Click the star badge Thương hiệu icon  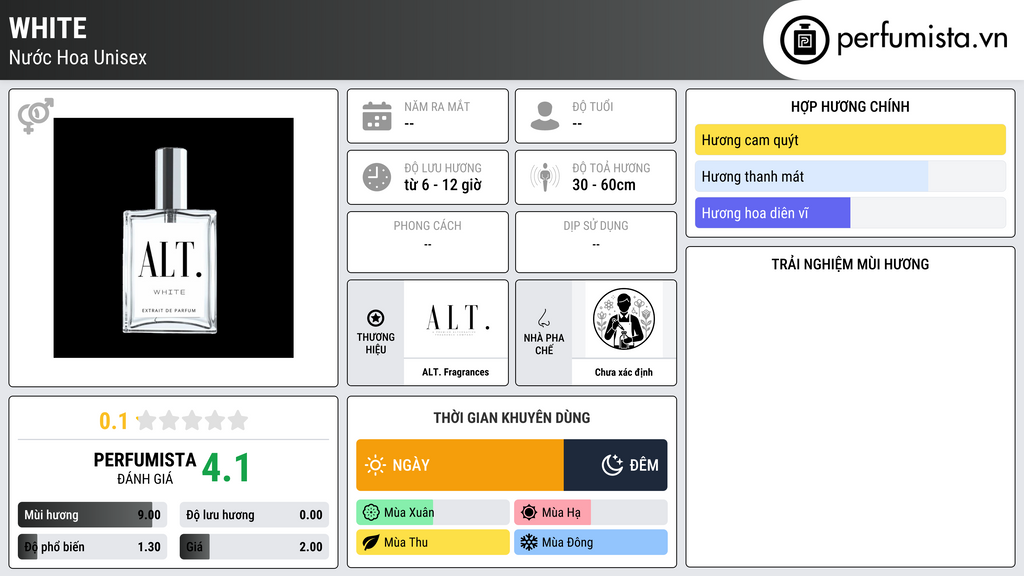(376, 318)
